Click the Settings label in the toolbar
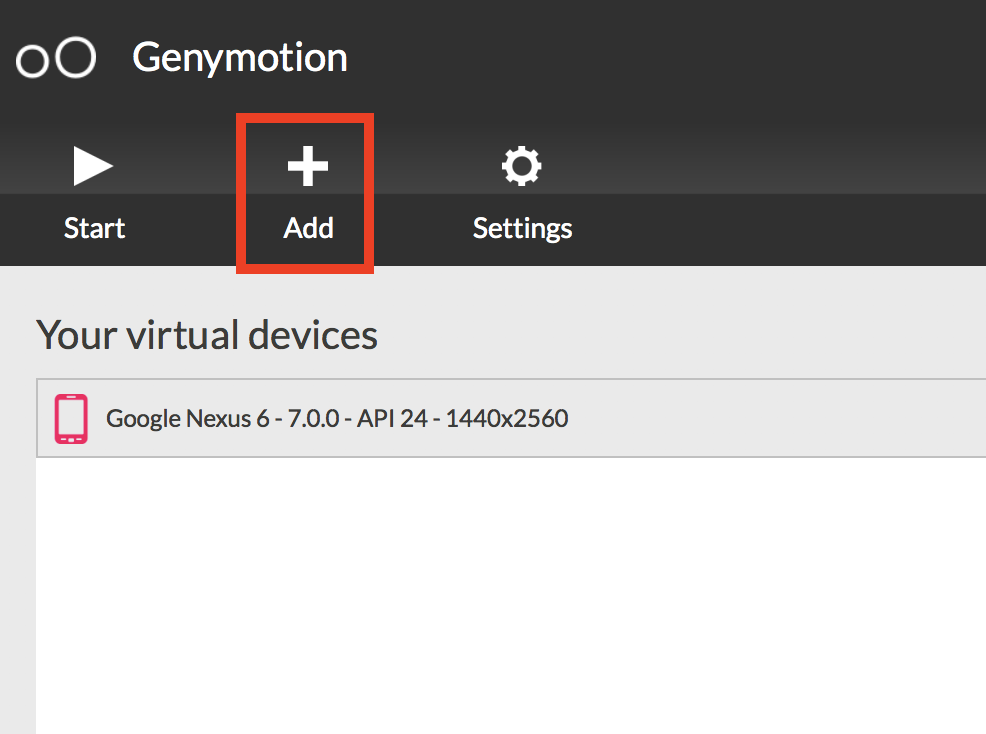 click(x=523, y=229)
